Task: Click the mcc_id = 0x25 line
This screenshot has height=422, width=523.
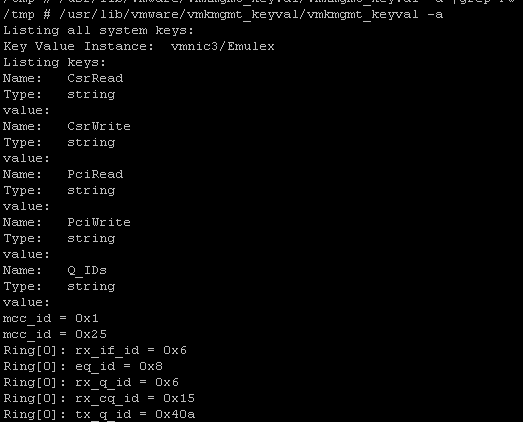Action: [55, 335]
